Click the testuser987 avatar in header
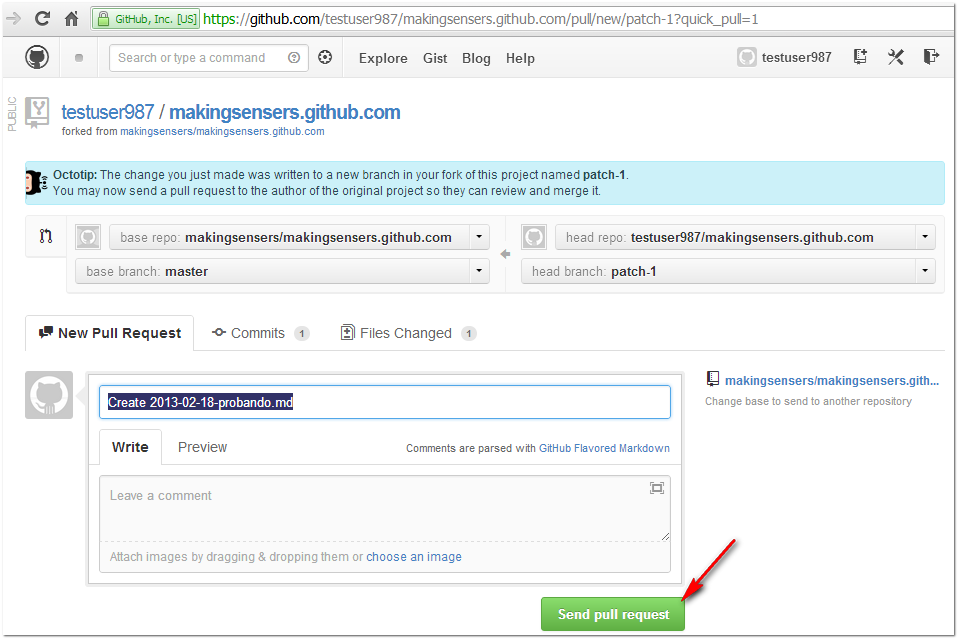This screenshot has width=958, height=639. point(747,57)
